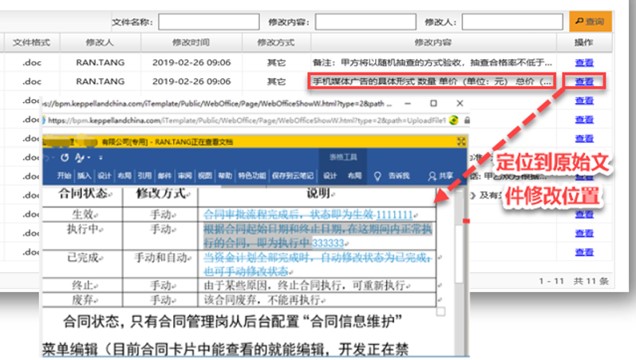The image size is (636, 360).
Task: Click the document vertical scrollbar thumb
Action: point(459,253)
